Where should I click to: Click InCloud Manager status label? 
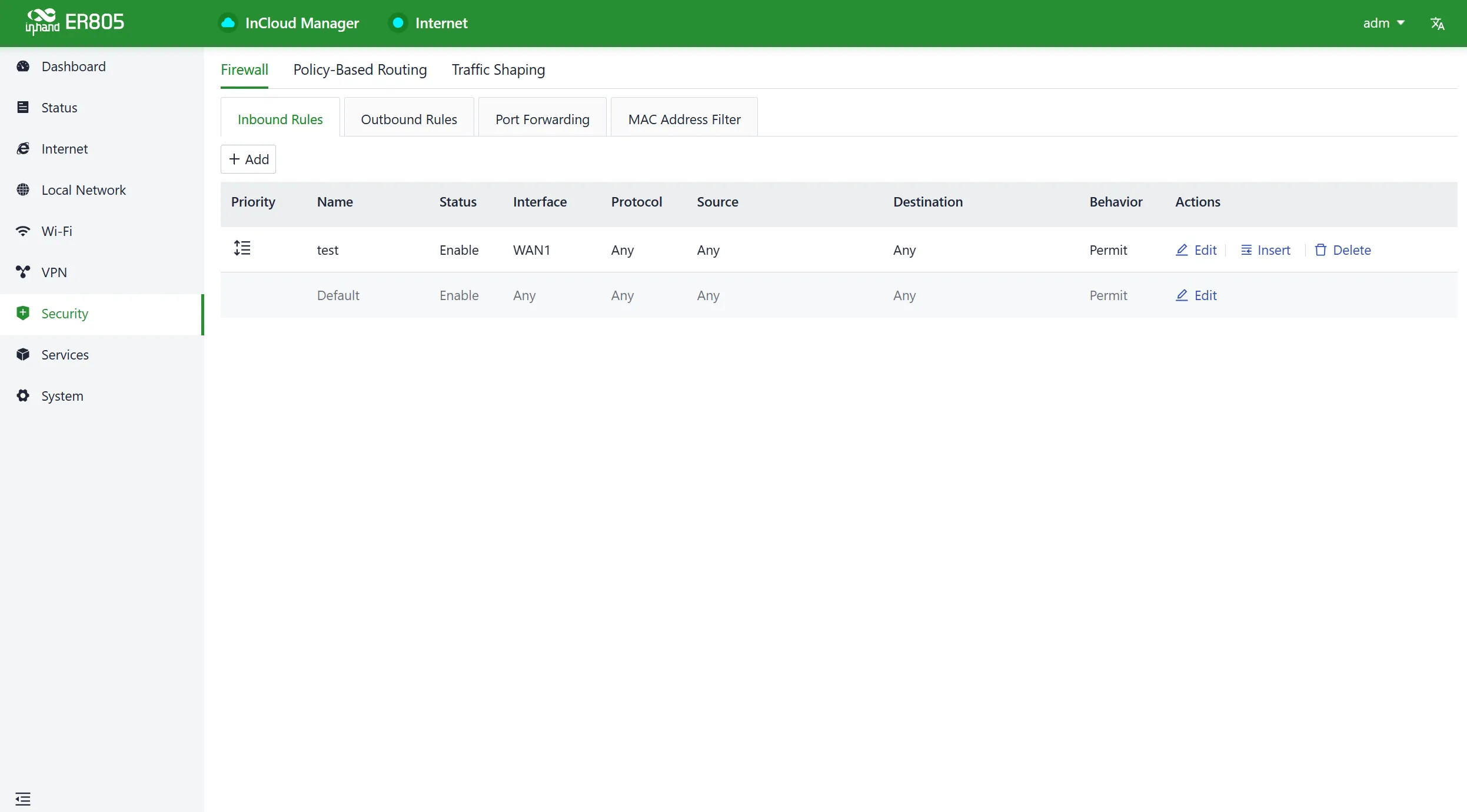coord(302,23)
